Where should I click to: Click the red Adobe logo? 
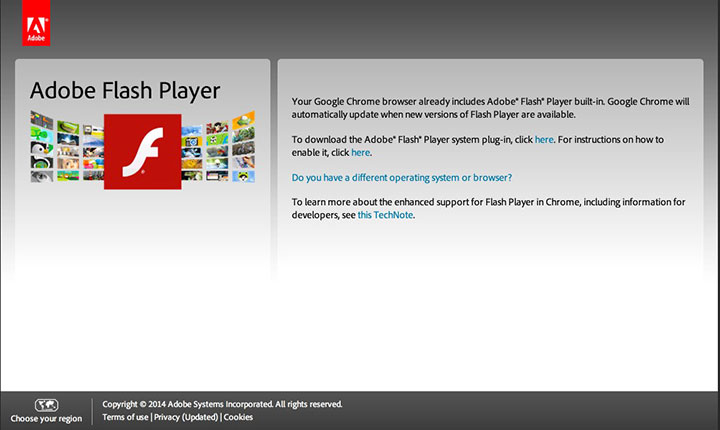36,23
